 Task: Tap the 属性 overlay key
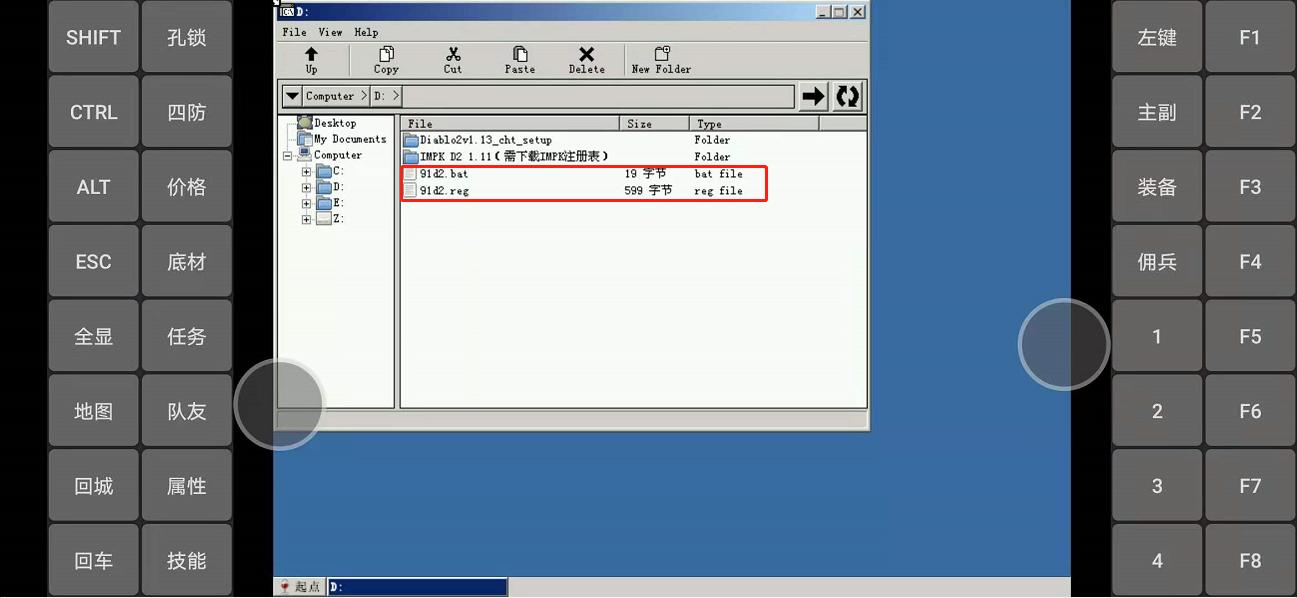click(x=186, y=486)
